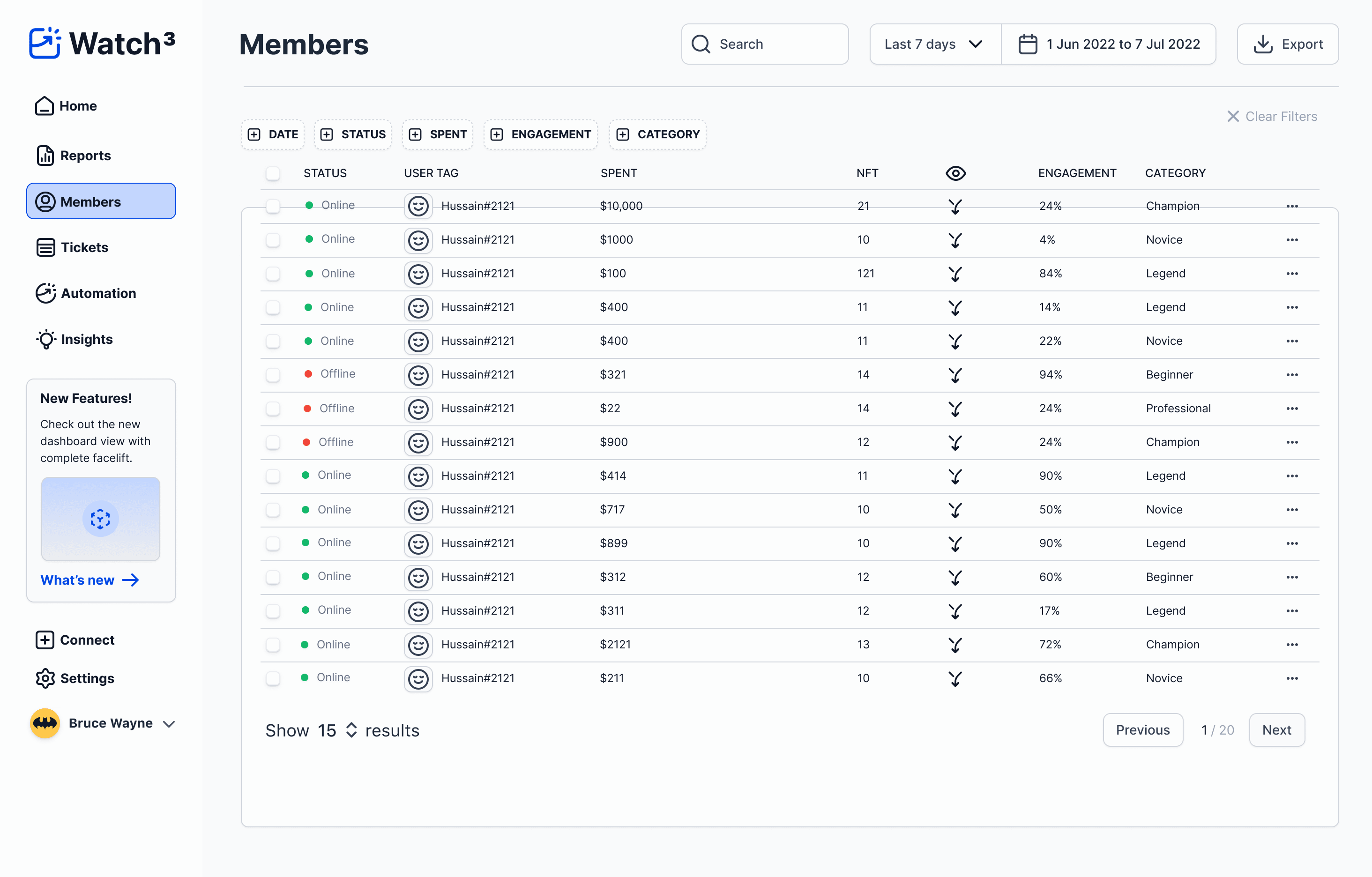The width and height of the screenshot is (1372, 877).
Task: Open the 1 Jun 2022 to 7 Jul 2022 picker
Action: pyautogui.click(x=1108, y=44)
